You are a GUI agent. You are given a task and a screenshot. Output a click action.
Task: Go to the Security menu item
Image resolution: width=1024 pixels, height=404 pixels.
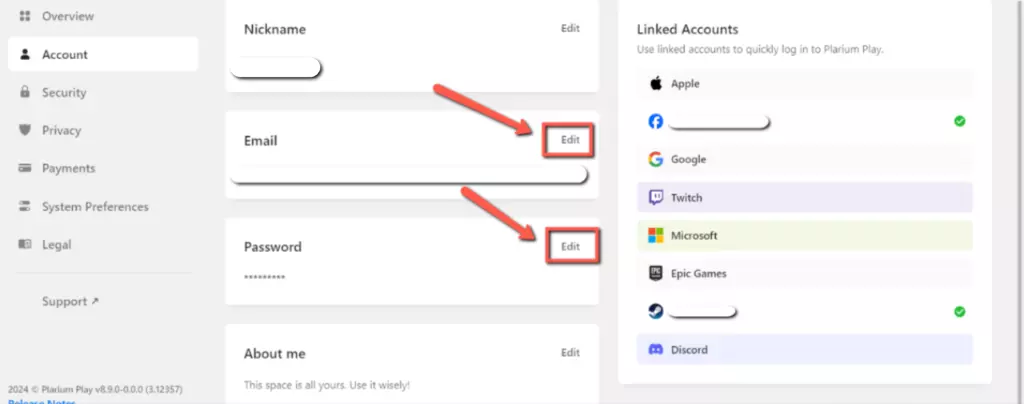point(64,93)
